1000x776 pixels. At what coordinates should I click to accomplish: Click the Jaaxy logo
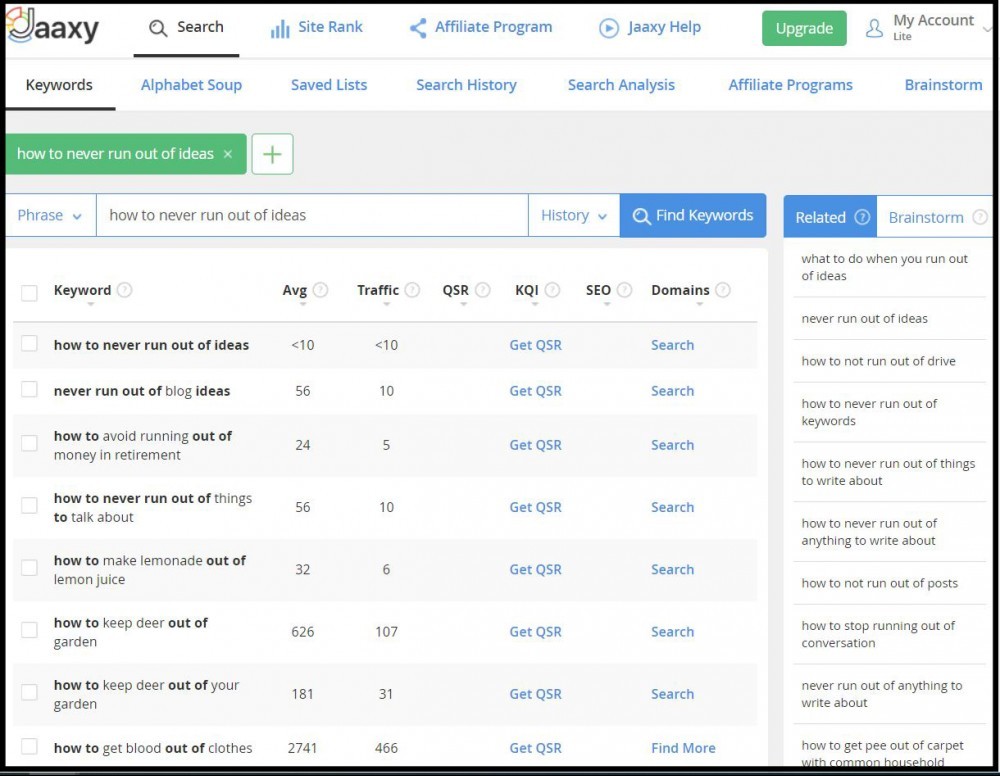click(x=52, y=26)
